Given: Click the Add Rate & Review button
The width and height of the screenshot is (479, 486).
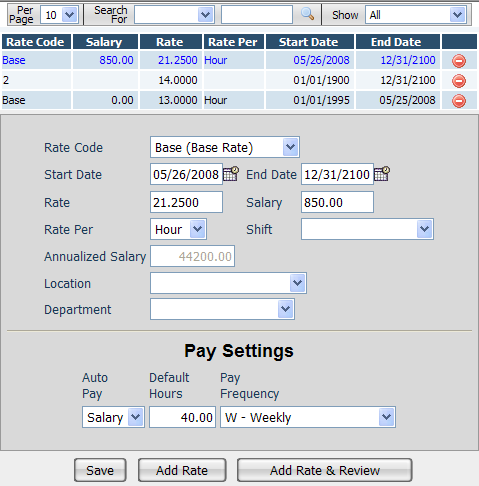Looking at the screenshot, I should pos(325,470).
